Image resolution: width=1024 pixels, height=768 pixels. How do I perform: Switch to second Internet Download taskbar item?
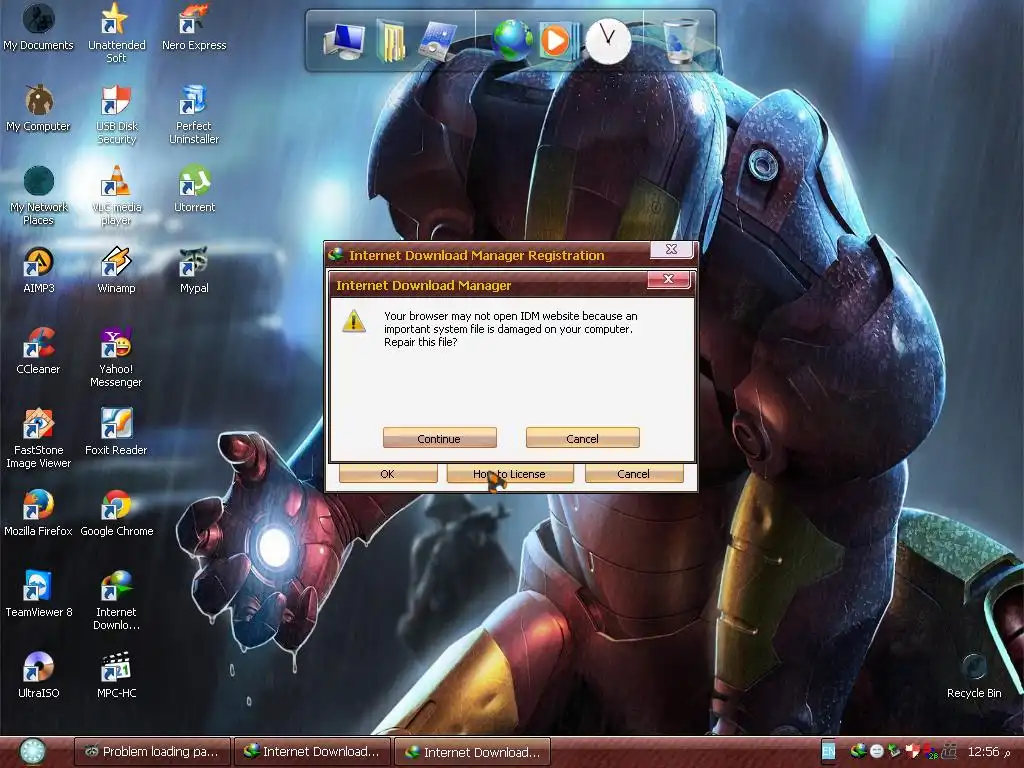(473, 752)
